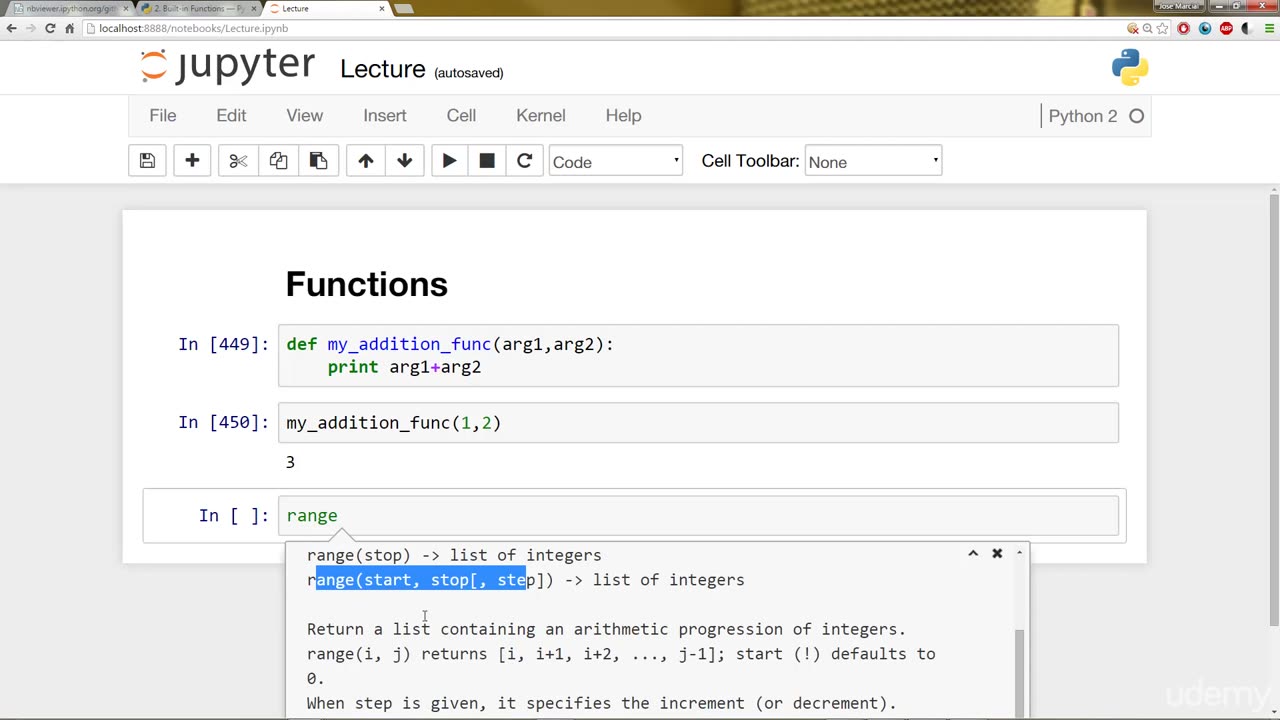This screenshot has width=1280, height=720.
Task: Save the notebook with the floppy disk icon
Action: [x=147, y=161]
